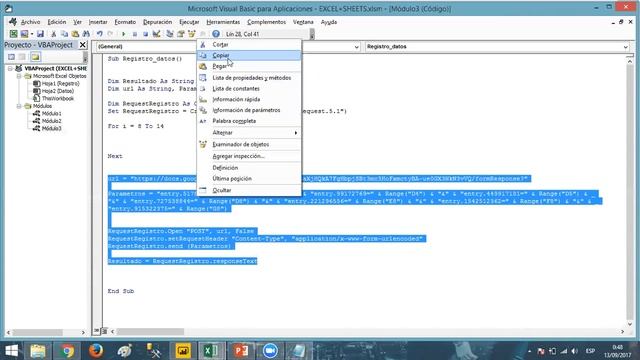
Task: Open the Depuración menu
Action: click(x=158, y=22)
